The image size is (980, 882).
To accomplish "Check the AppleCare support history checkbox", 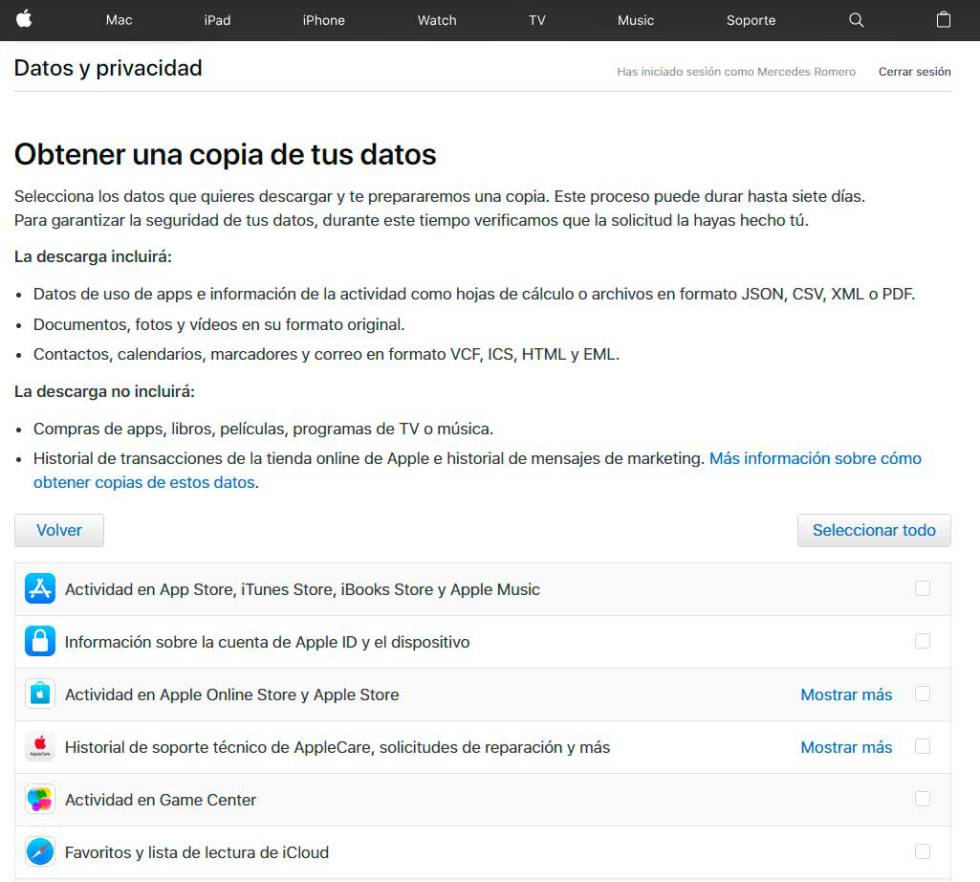I will [922, 746].
